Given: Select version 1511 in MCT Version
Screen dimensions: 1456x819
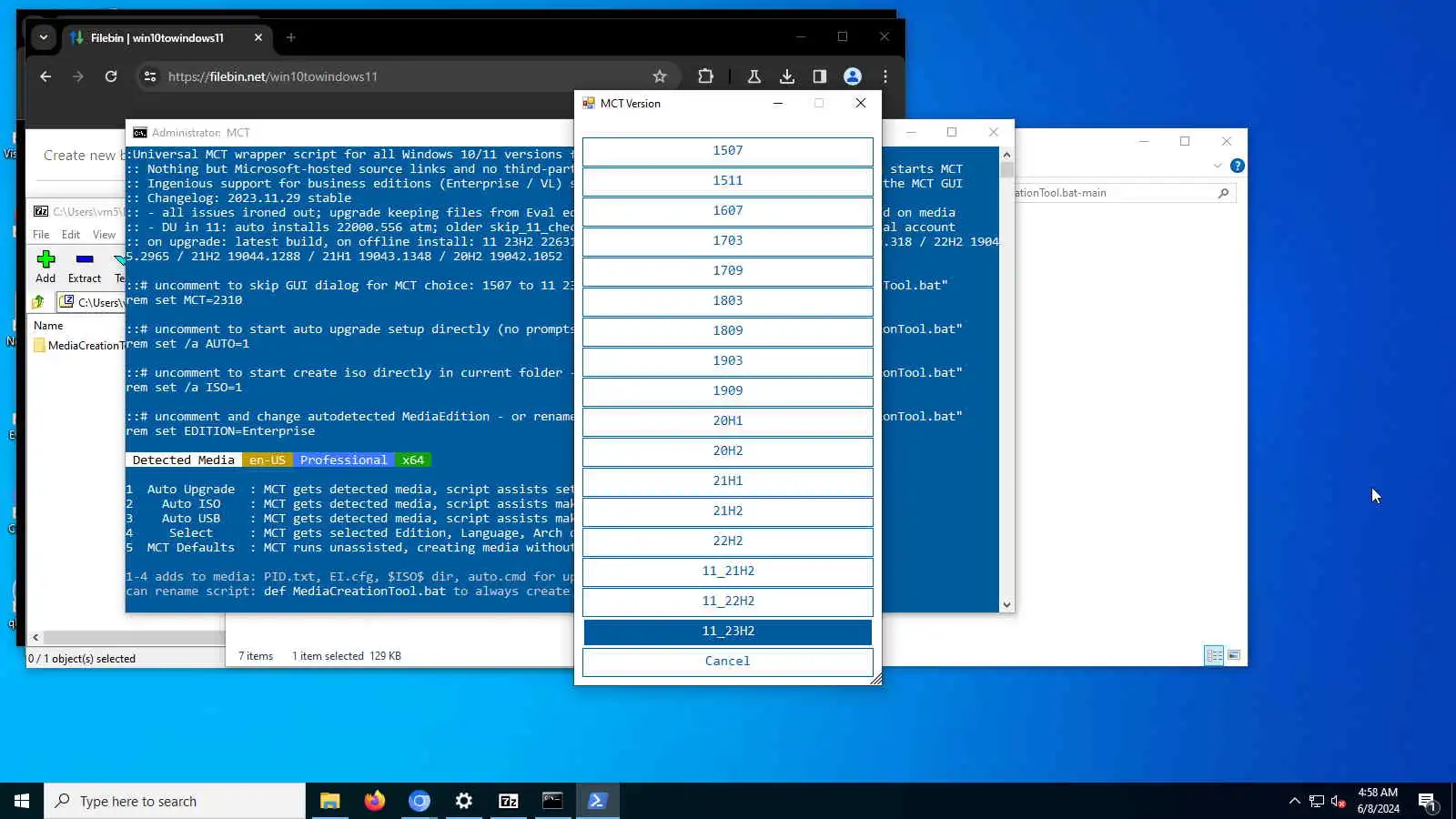Looking at the screenshot, I should point(727,181).
